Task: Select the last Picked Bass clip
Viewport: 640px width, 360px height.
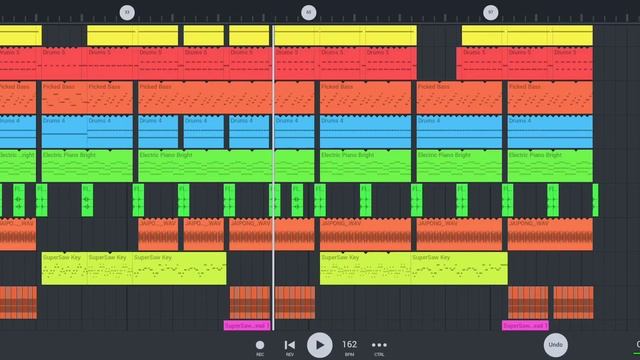Action: coord(550,98)
